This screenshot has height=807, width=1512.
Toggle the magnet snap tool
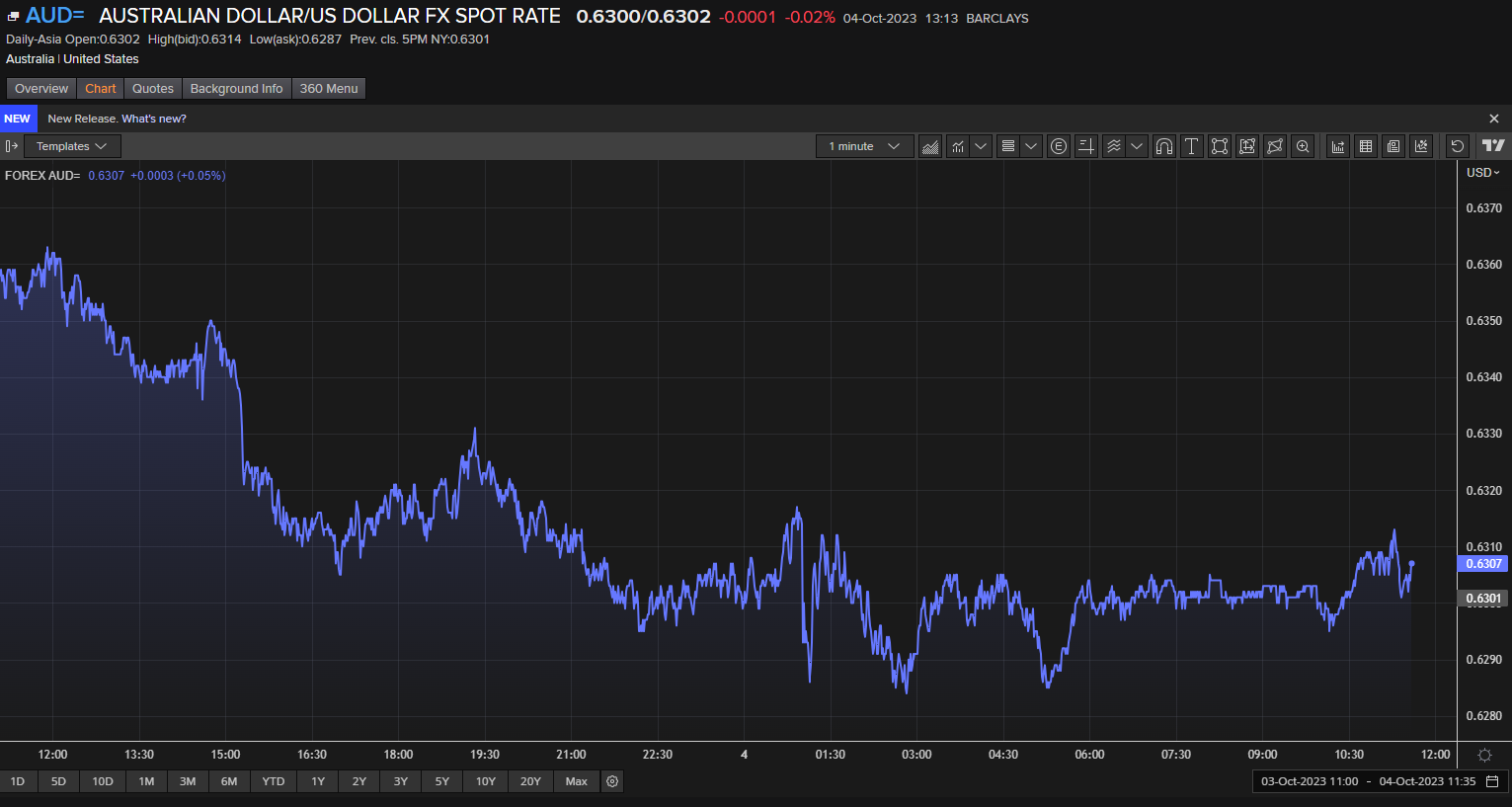[x=1164, y=146]
